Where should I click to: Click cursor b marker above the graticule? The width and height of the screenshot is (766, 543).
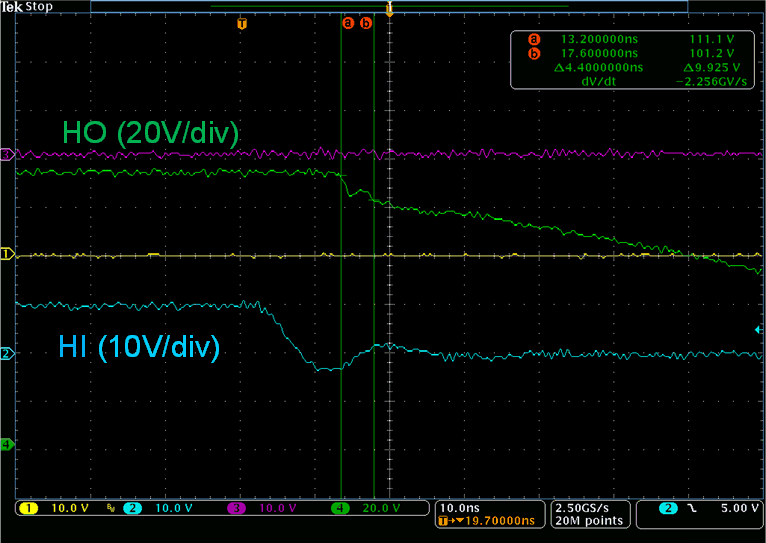(x=366, y=23)
